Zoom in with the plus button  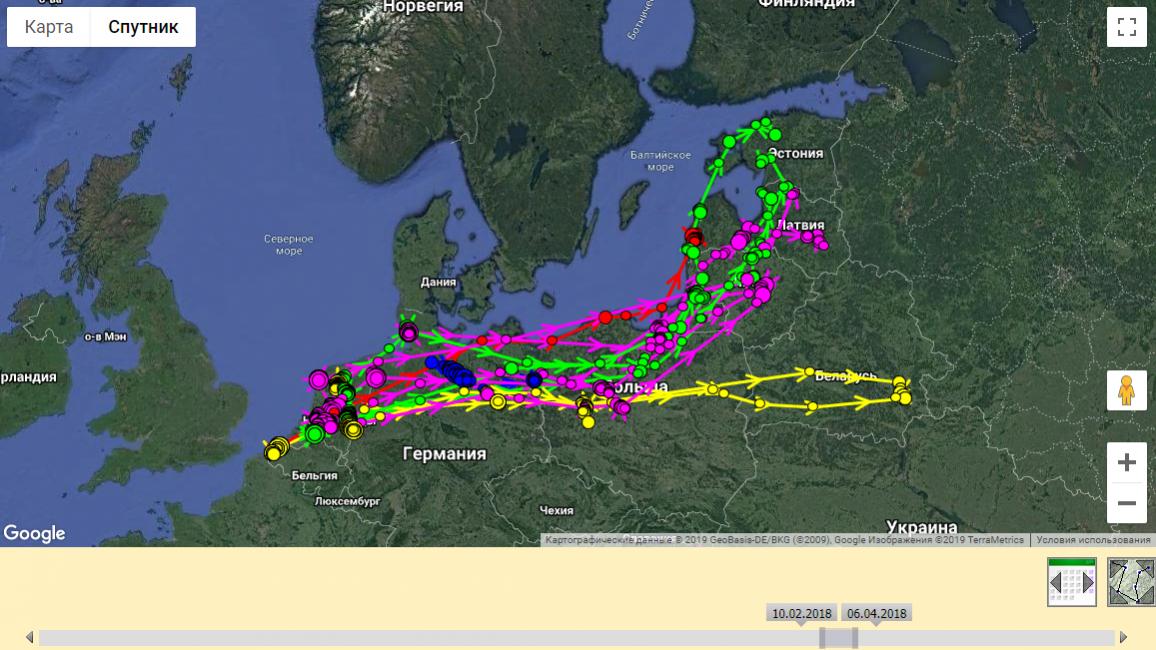pyautogui.click(x=1126, y=462)
